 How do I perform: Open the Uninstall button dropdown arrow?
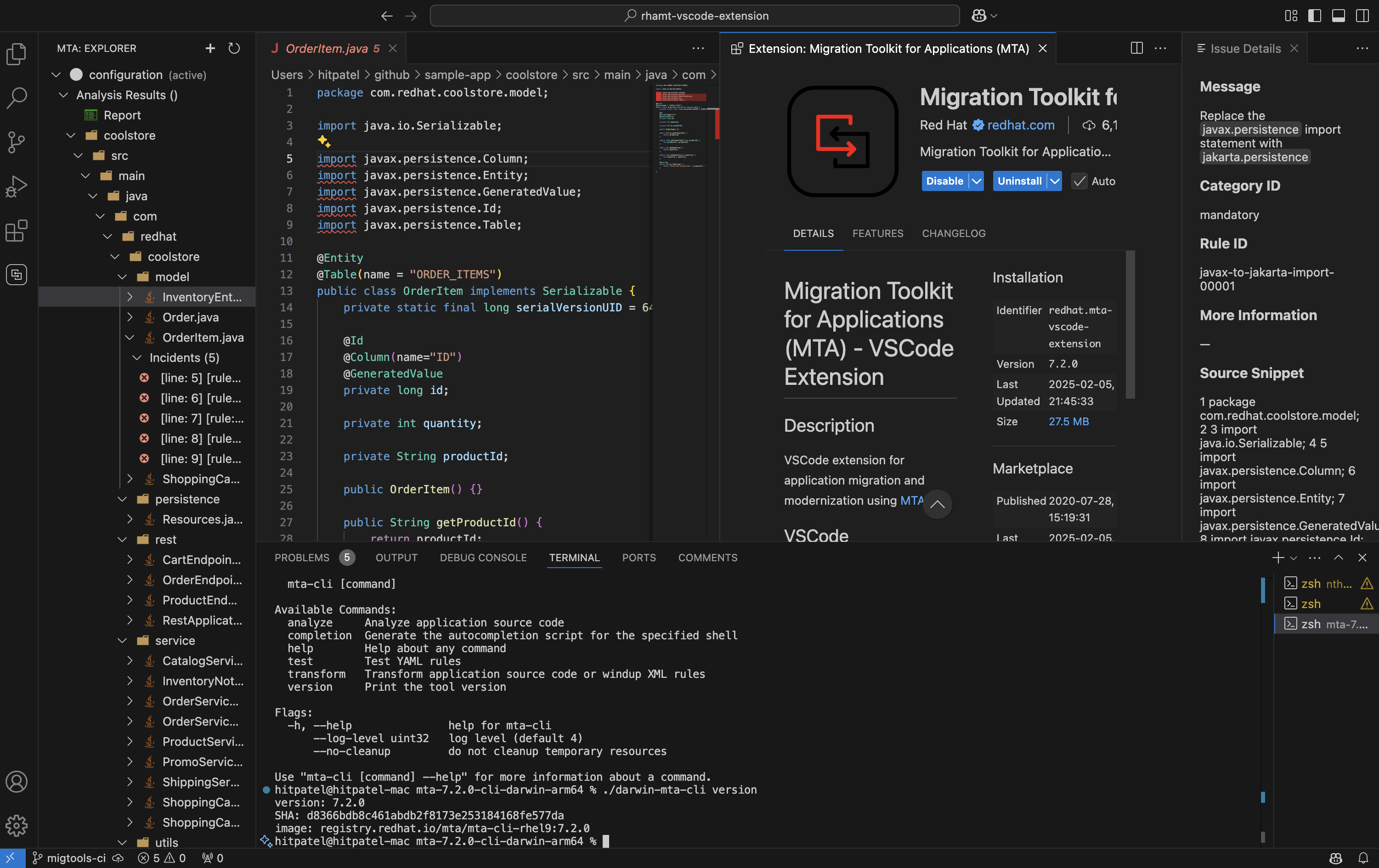tap(1054, 181)
